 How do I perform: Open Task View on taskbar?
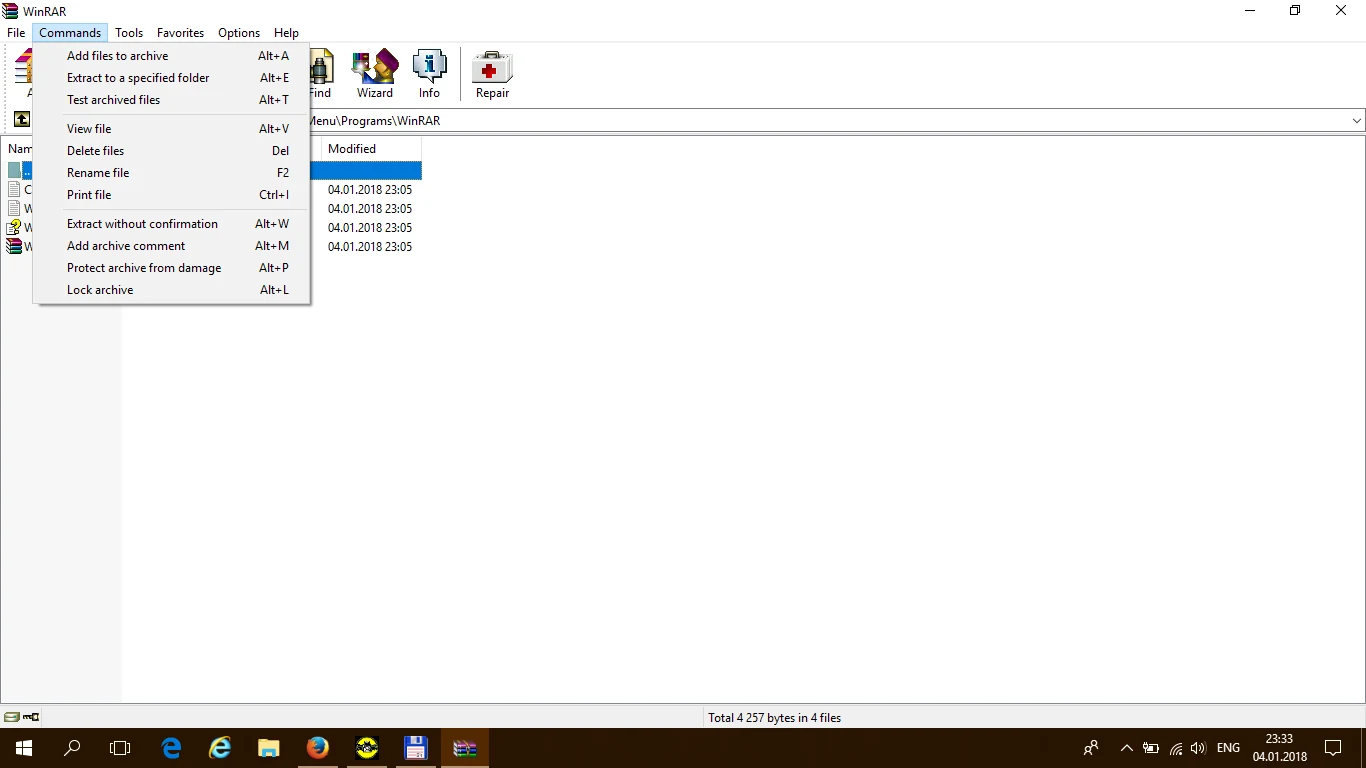click(120, 748)
